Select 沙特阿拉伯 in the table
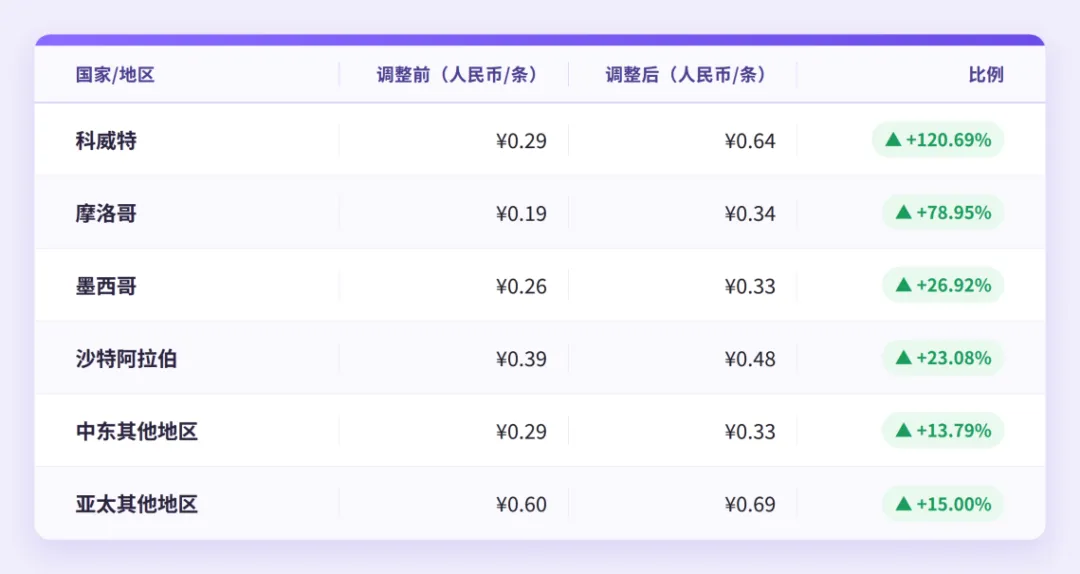 [126, 359]
